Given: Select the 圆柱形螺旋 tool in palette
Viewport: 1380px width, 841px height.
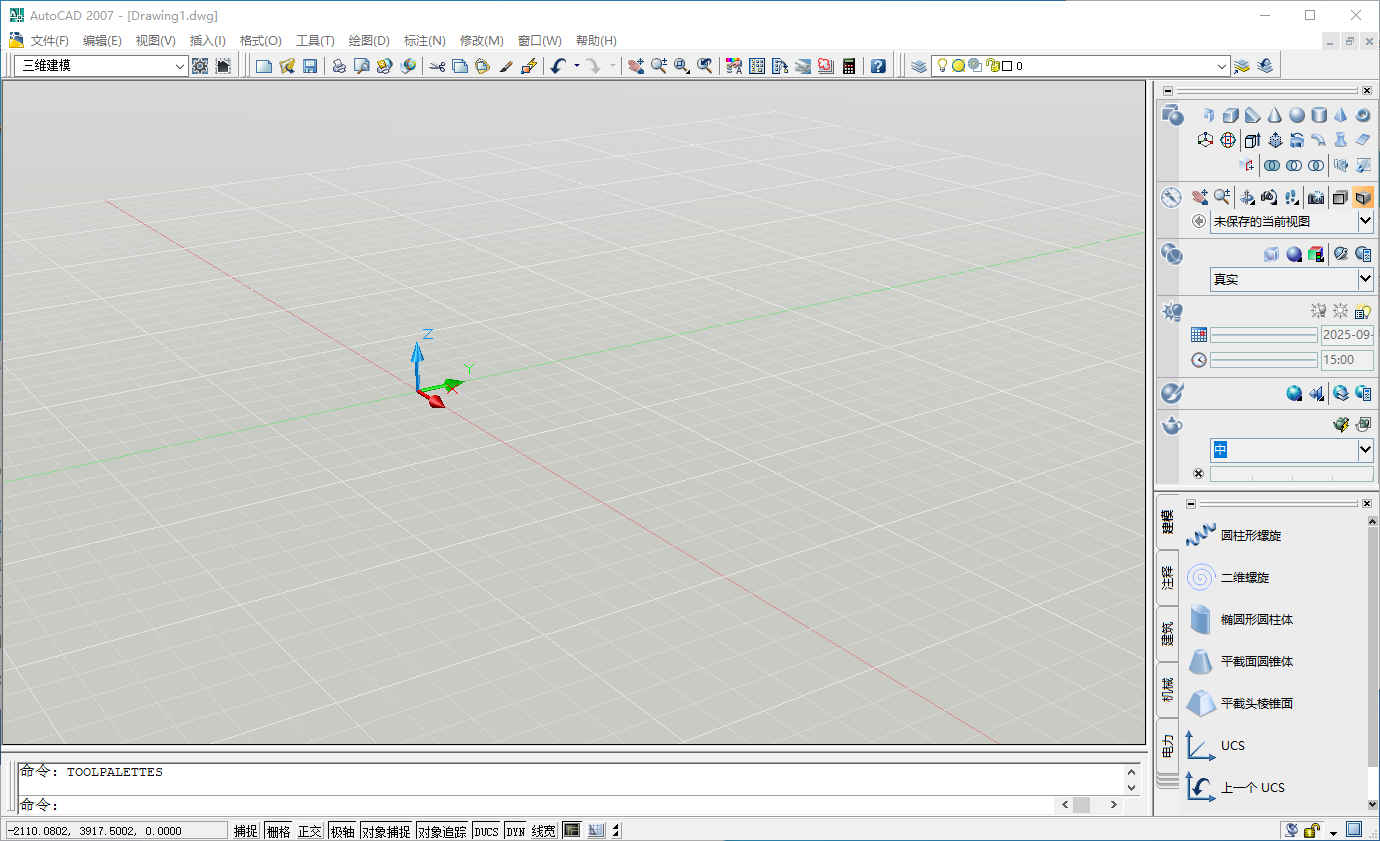Looking at the screenshot, I should [x=1233, y=536].
